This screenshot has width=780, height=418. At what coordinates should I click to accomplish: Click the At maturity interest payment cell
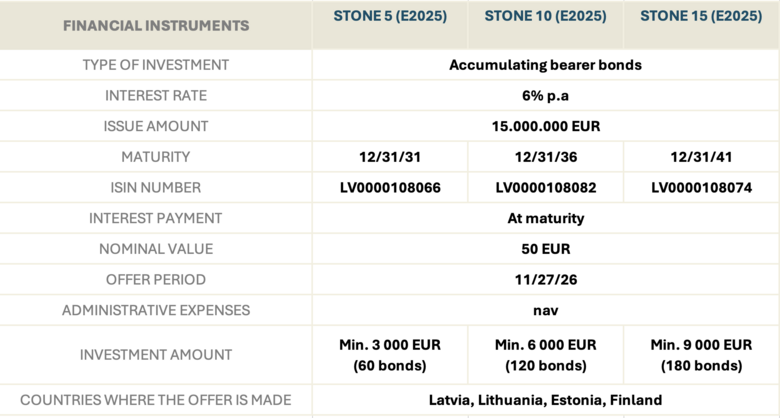[x=545, y=218]
